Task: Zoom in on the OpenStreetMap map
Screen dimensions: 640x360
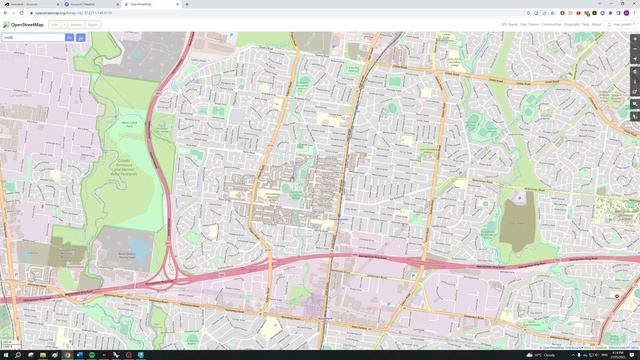Action: 635,39
